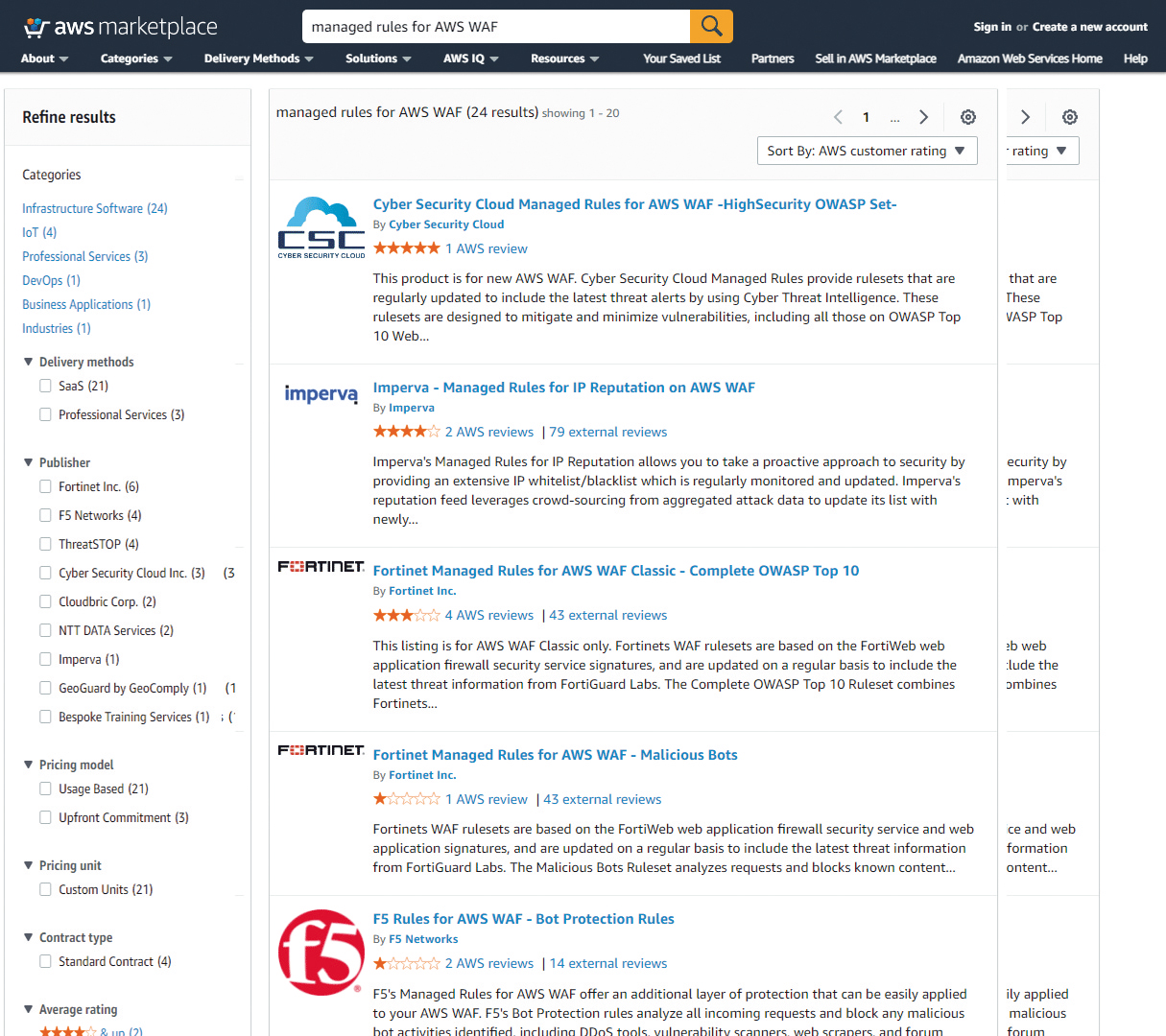1166x1036 pixels.
Task: Open the Delivery Methods menu
Action: (x=259, y=59)
